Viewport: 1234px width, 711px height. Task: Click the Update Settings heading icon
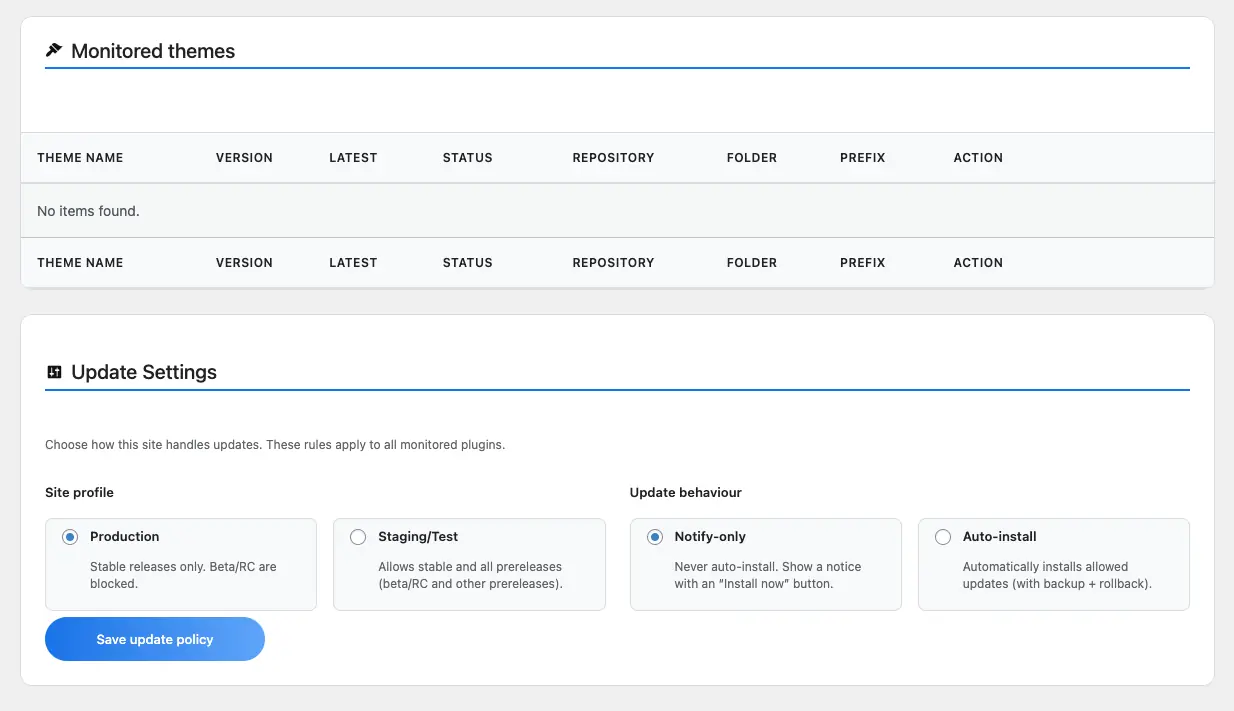(x=54, y=372)
